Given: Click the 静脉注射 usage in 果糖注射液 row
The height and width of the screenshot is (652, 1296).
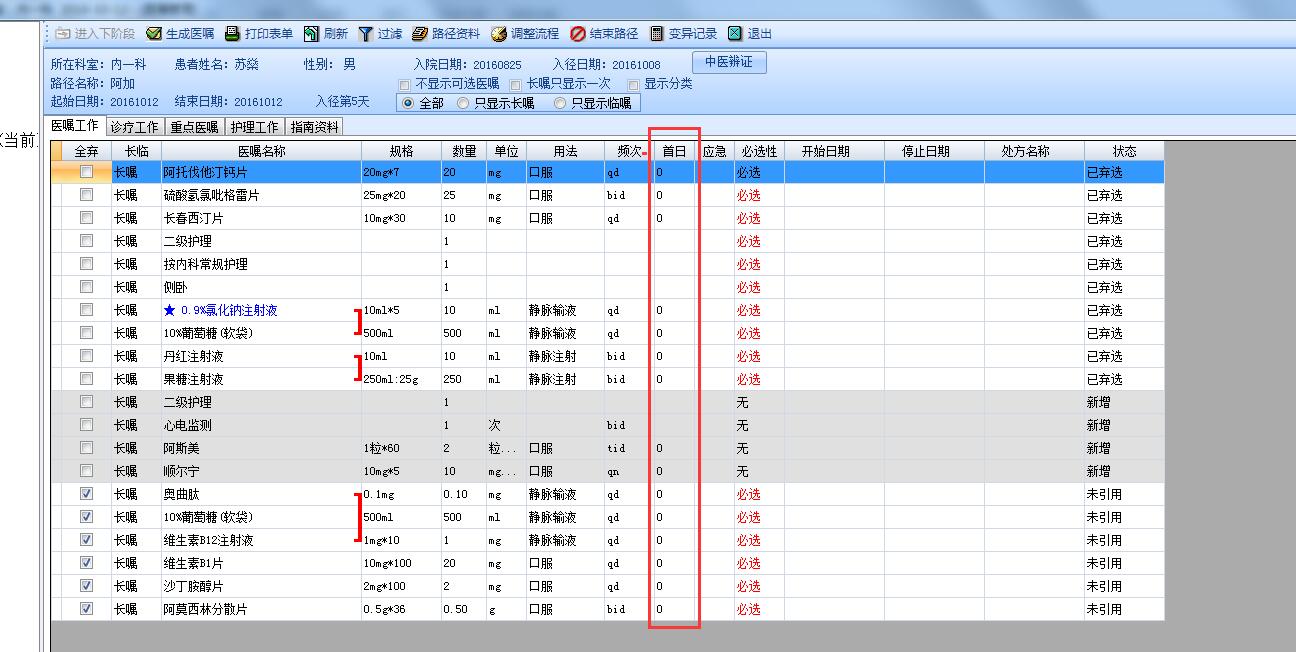Looking at the screenshot, I should click(565, 379).
